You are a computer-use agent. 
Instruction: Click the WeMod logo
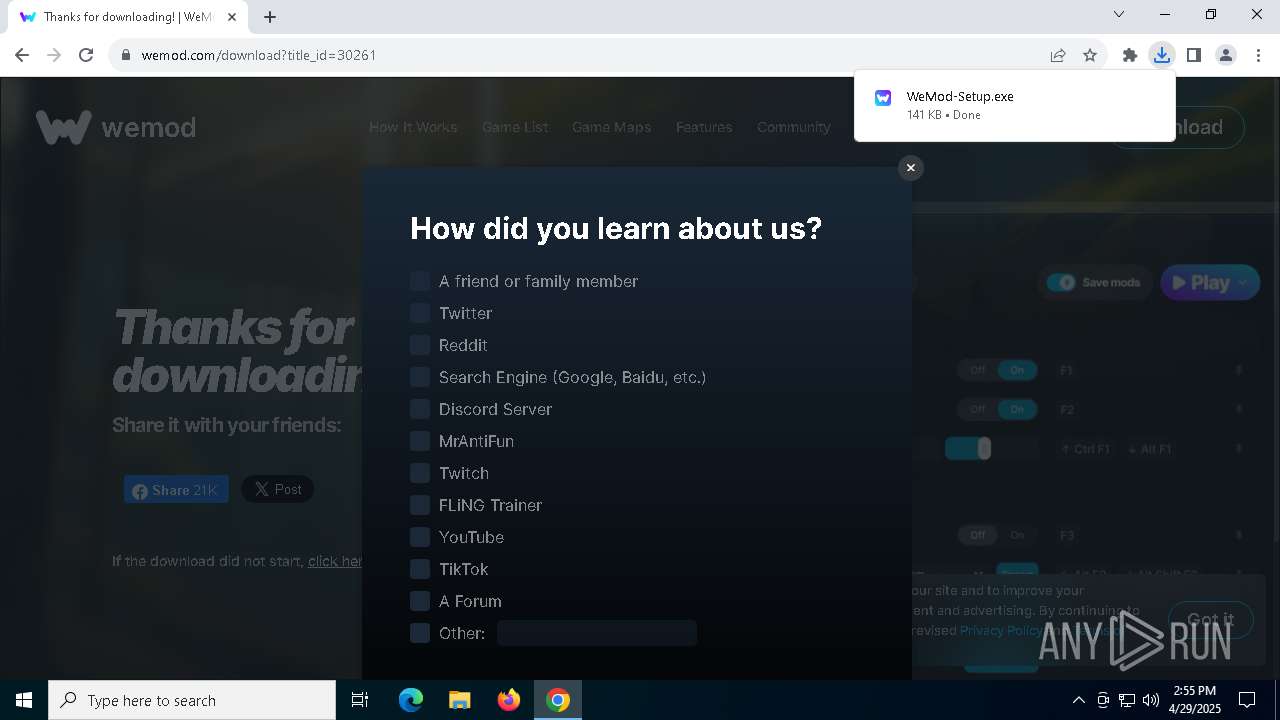(116, 128)
